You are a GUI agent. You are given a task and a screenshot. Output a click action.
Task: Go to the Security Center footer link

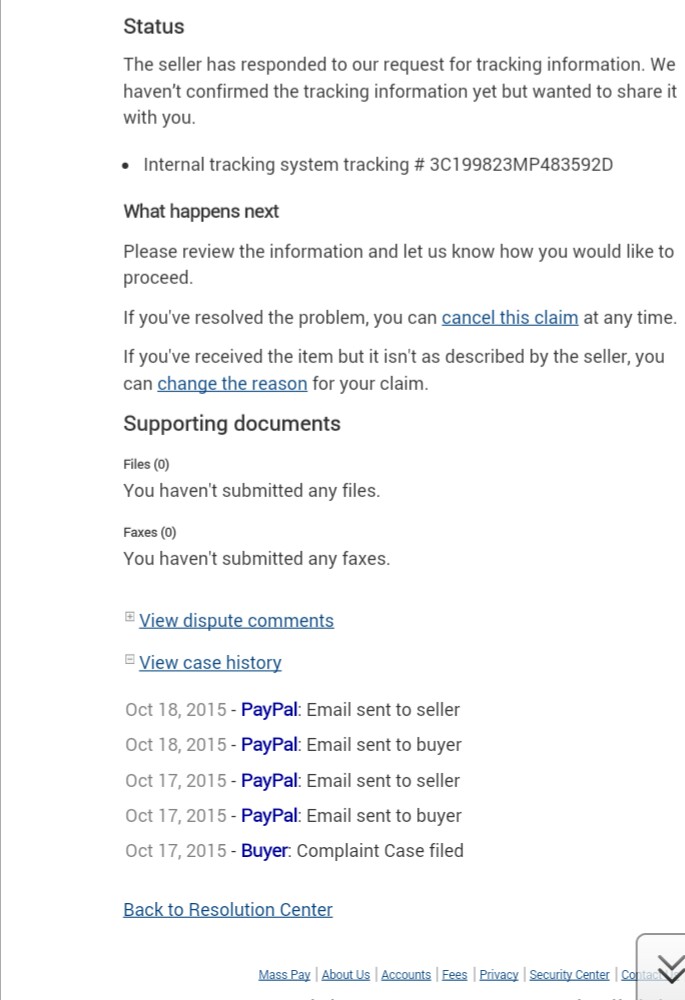pos(569,975)
